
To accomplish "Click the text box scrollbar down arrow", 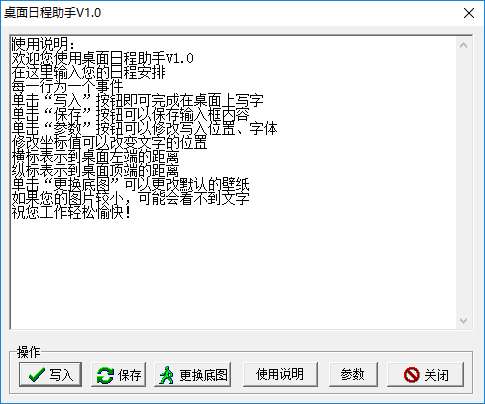I will pyautogui.click(x=463, y=321).
